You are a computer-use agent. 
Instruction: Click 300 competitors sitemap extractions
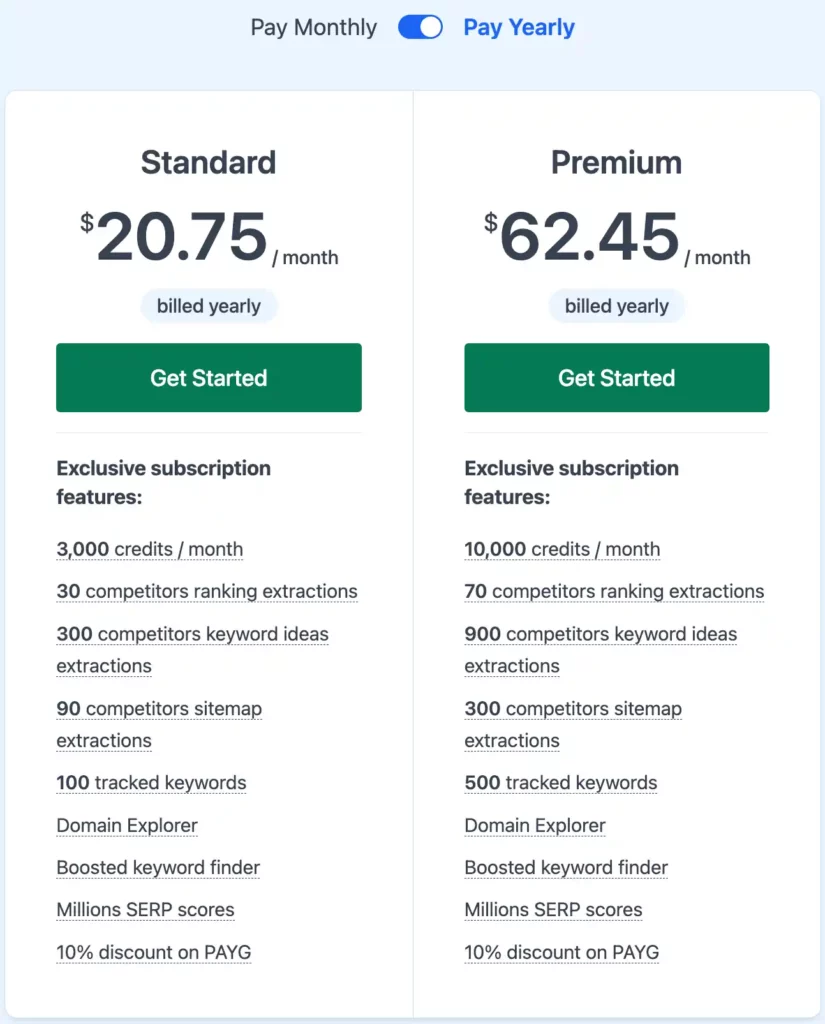coord(573,724)
